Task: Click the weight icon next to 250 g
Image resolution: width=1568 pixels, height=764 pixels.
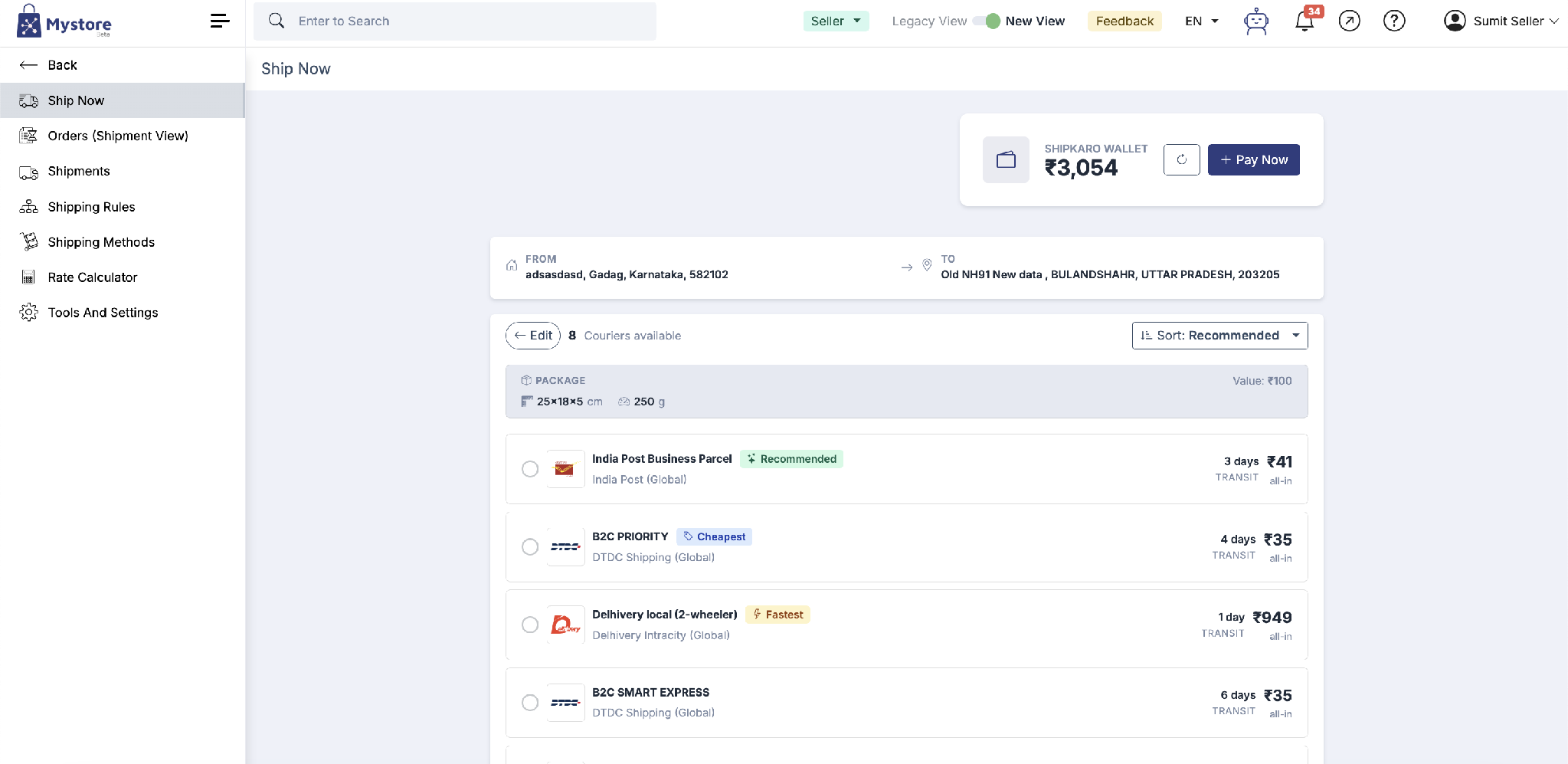Action: (624, 402)
